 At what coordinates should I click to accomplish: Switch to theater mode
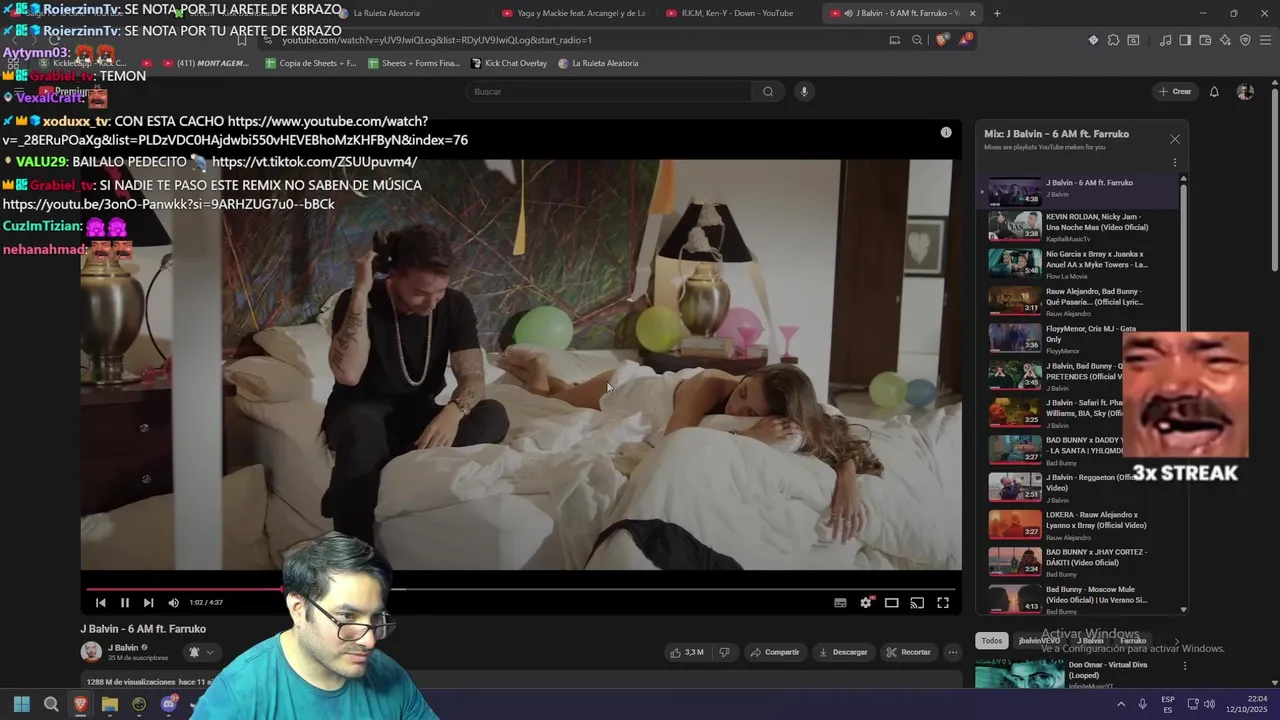[891, 603]
